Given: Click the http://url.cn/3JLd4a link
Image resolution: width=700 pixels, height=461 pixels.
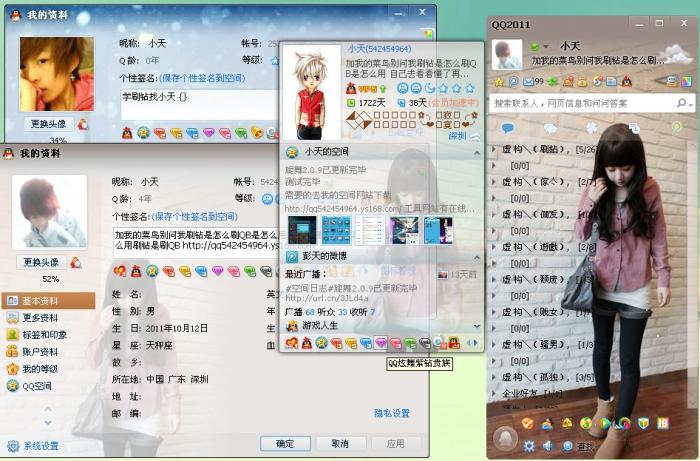Looking at the screenshot, I should click(x=327, y=298).
